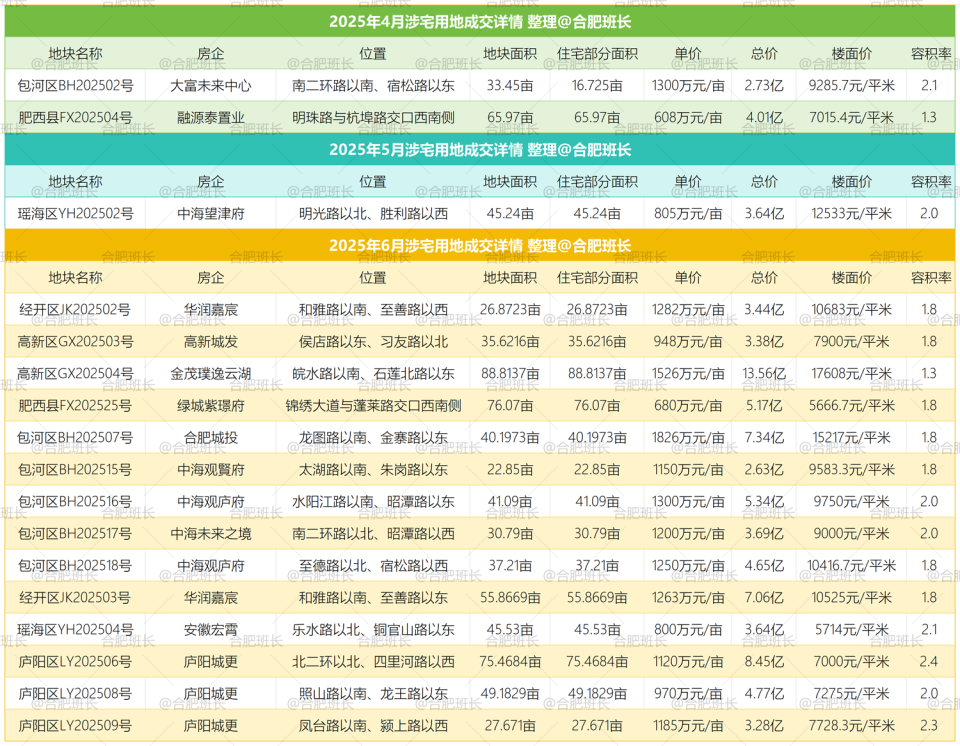The height and width of the screenshot is (746, 960).
Task: Click developer name 绿城紫璟府
Action: coord(211,405)
